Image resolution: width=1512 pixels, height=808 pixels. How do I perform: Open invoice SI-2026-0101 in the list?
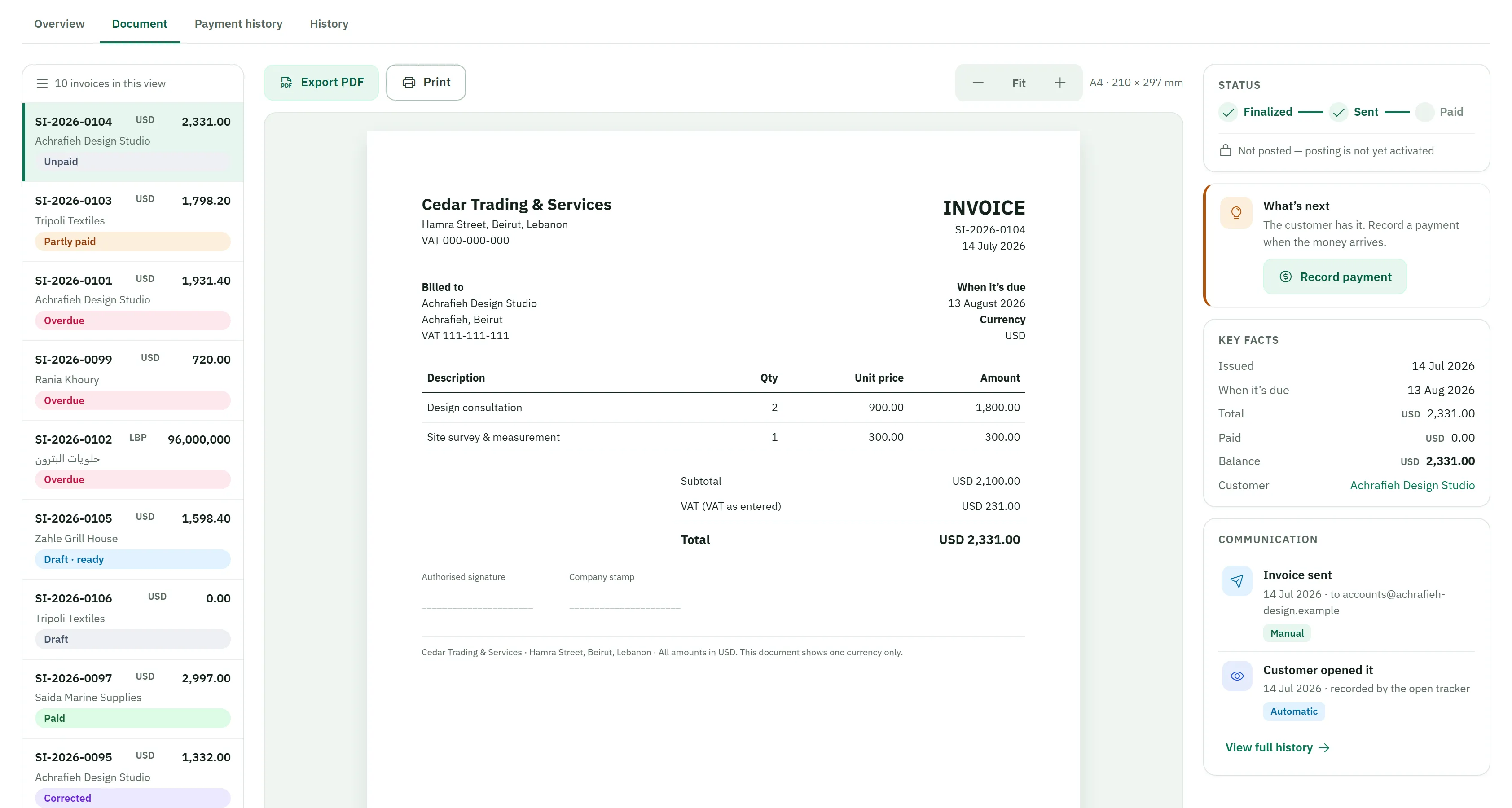point(133,301)
